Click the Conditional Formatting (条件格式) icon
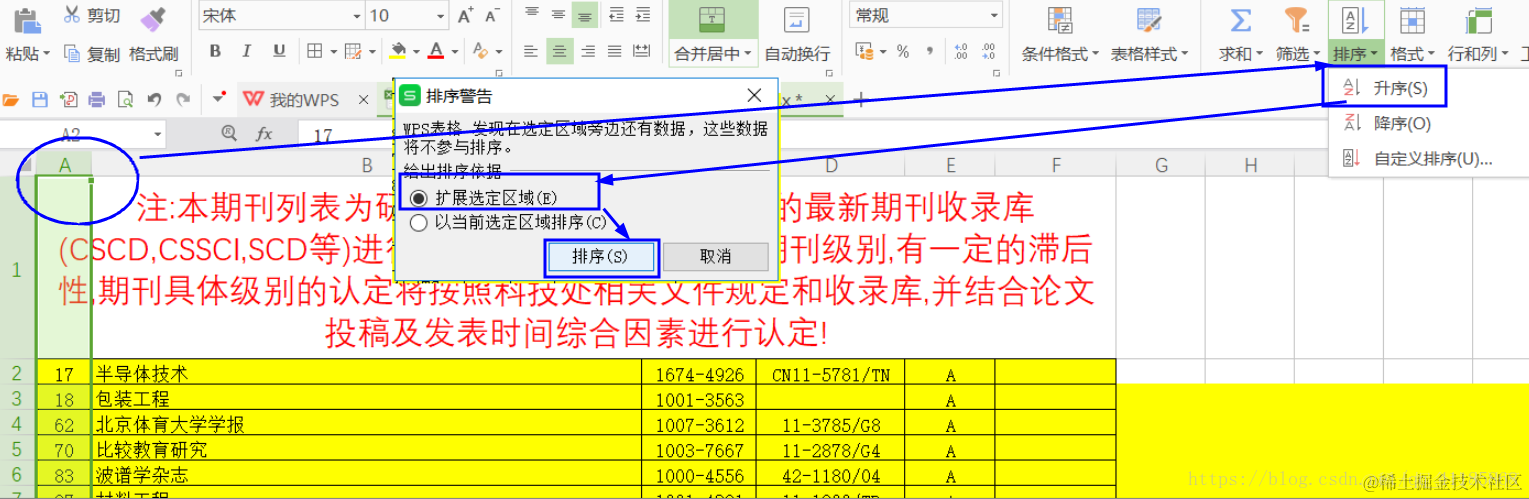Image resolution: width=1529 pixels, height=499 pixels. pos(1060,20)
